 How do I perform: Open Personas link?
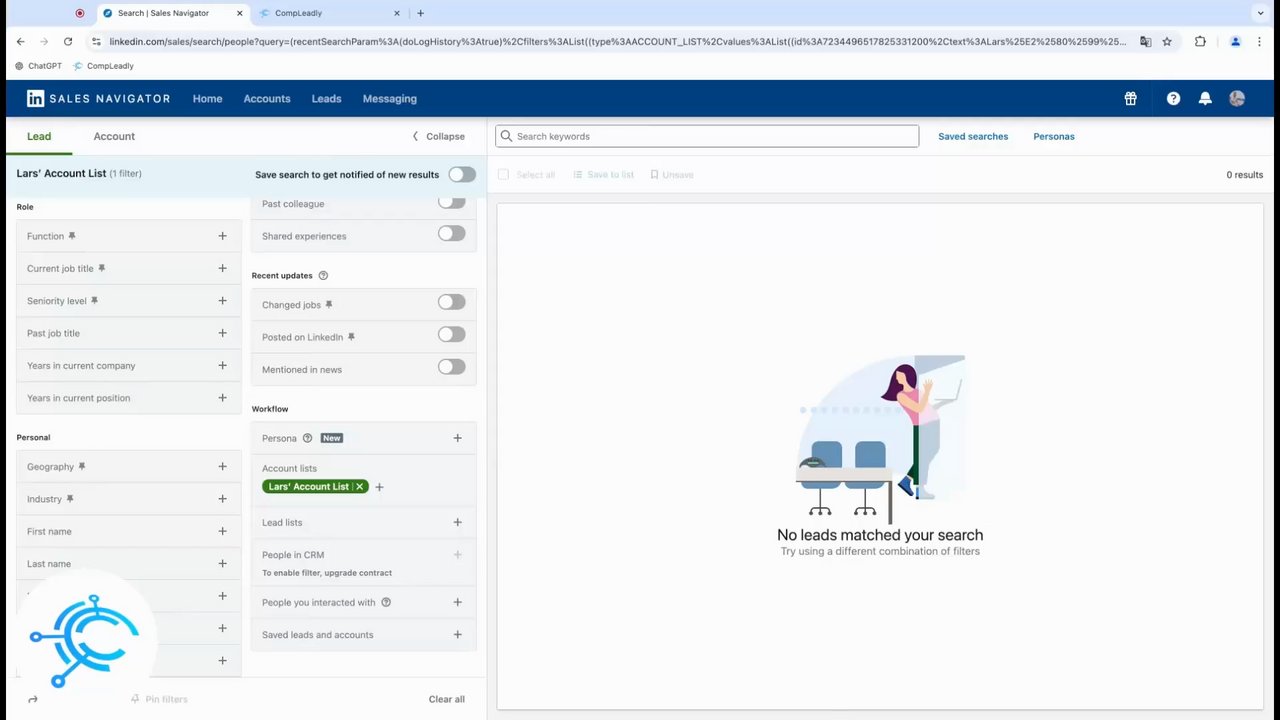click(1054, 136)
